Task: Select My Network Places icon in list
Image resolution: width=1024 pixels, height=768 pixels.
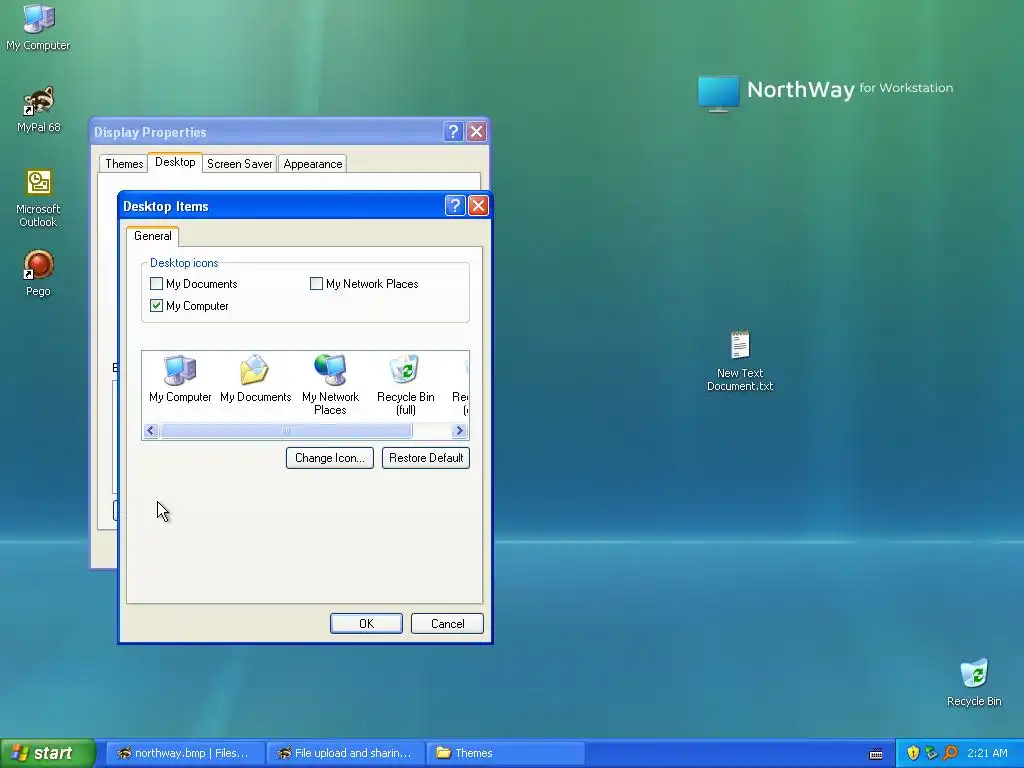Action: [330, 385]
